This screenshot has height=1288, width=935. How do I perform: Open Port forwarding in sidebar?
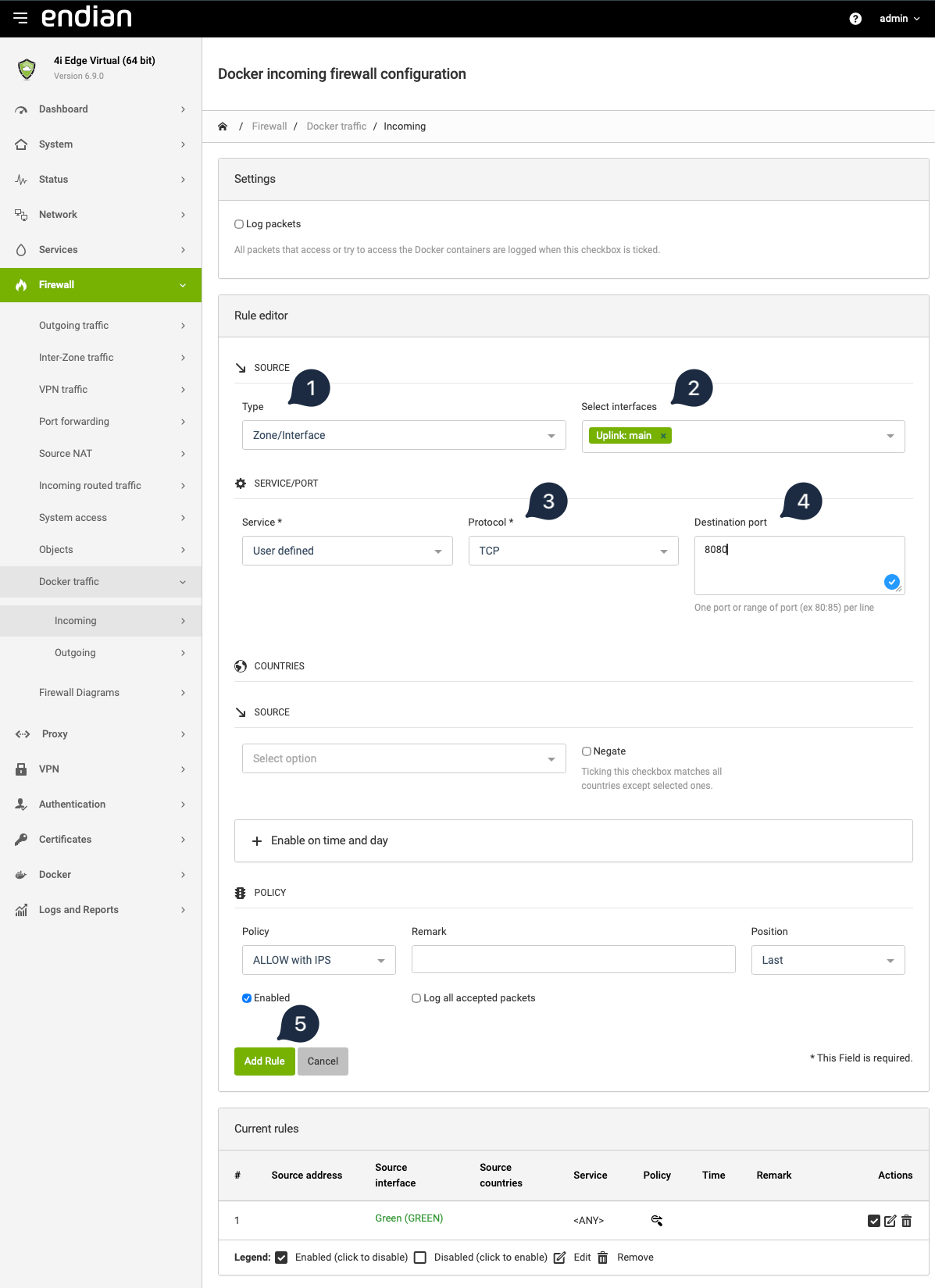(74, 422)
